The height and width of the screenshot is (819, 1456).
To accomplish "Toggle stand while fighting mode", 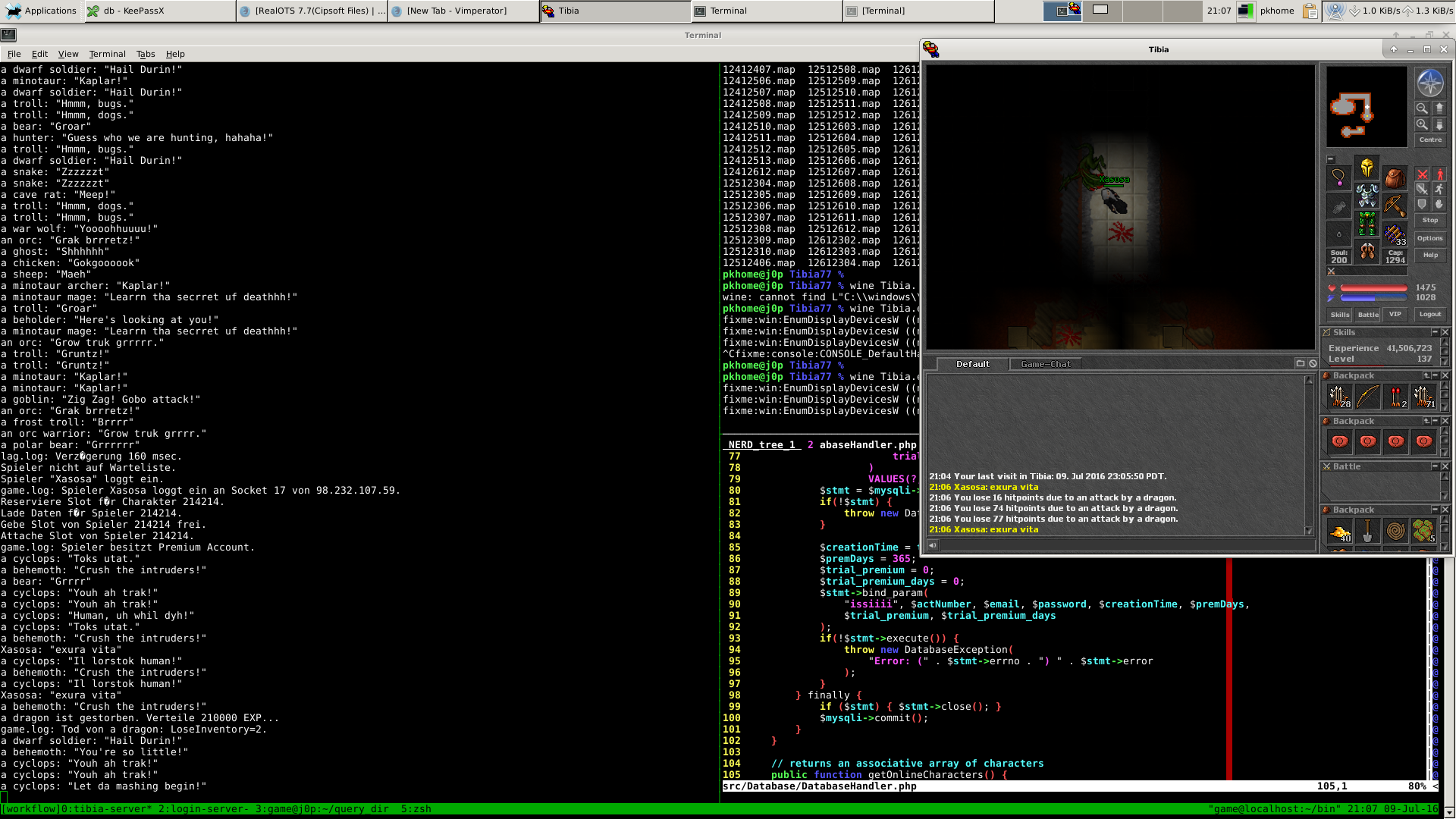I will [x=1439, y=174].
